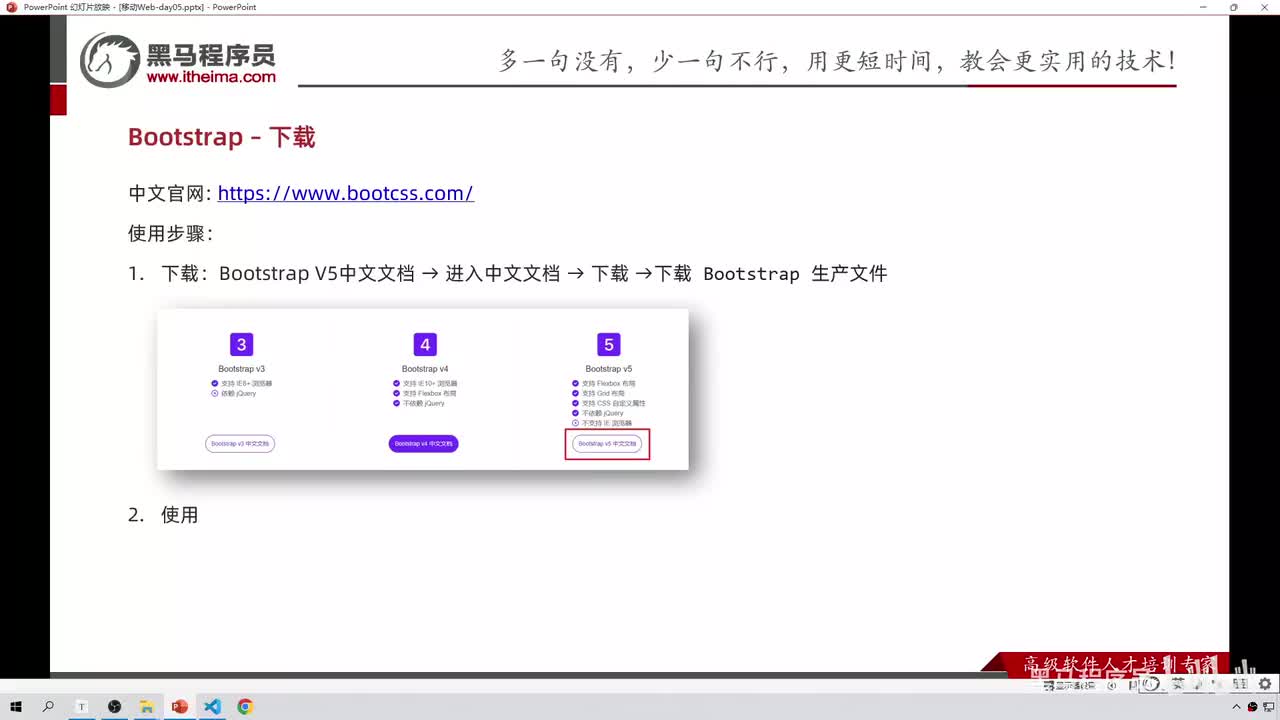The image size is (1280, 720).
Task: Restore the PowerPoint window size
Action: point(1233,7)
